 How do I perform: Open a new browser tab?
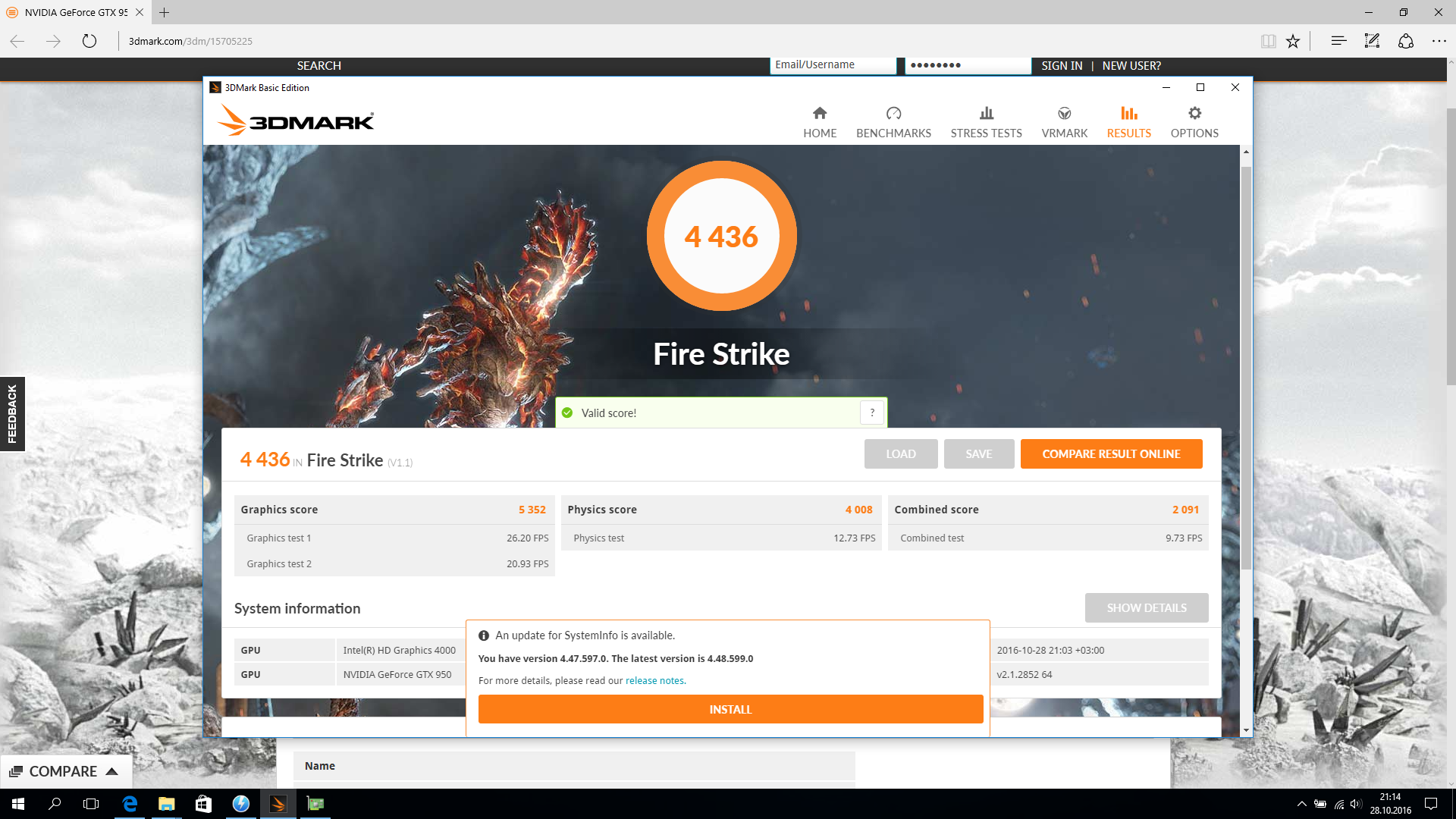pos(164,12)
